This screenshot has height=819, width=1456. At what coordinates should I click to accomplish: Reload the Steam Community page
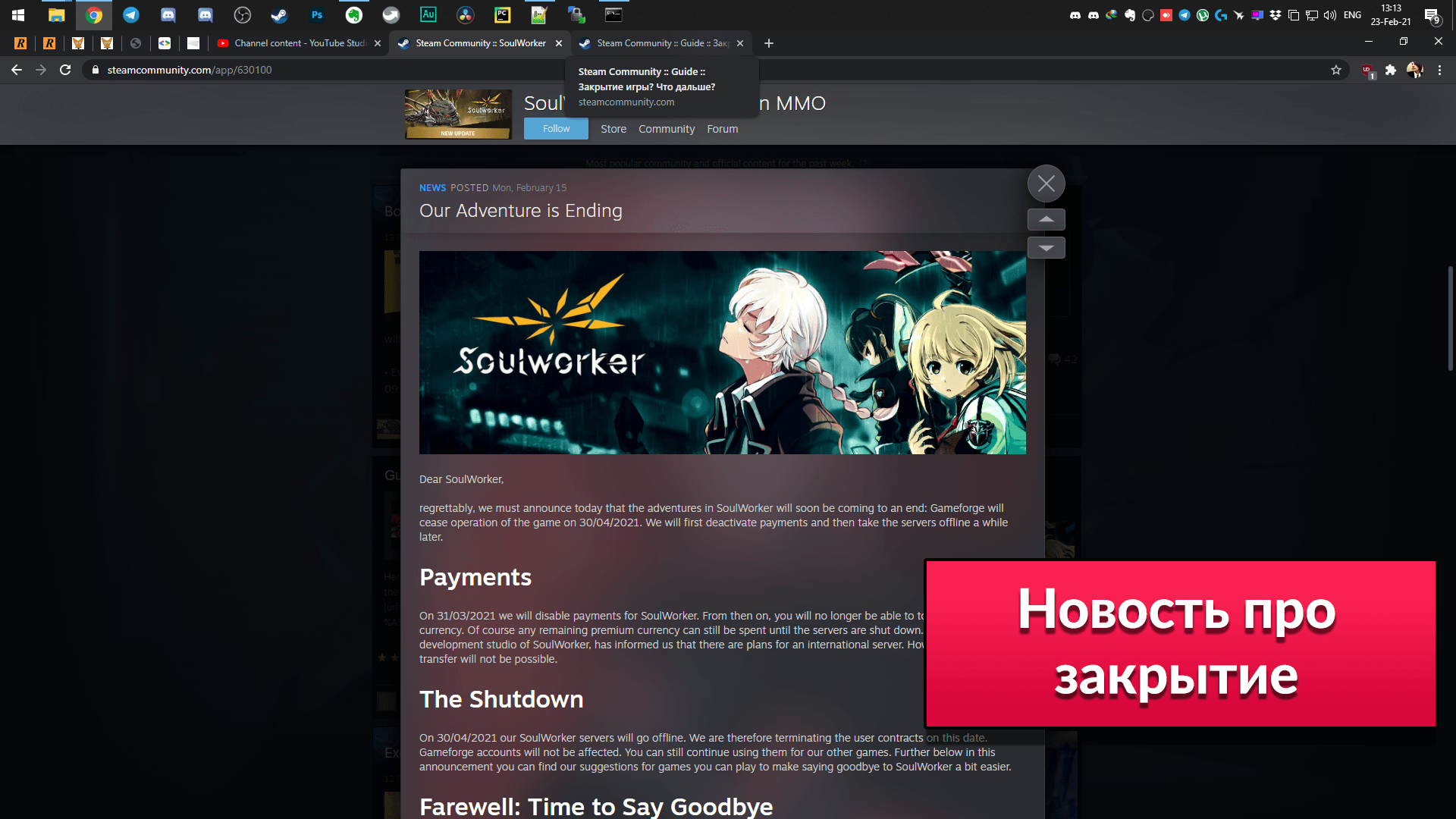(65, 70)
